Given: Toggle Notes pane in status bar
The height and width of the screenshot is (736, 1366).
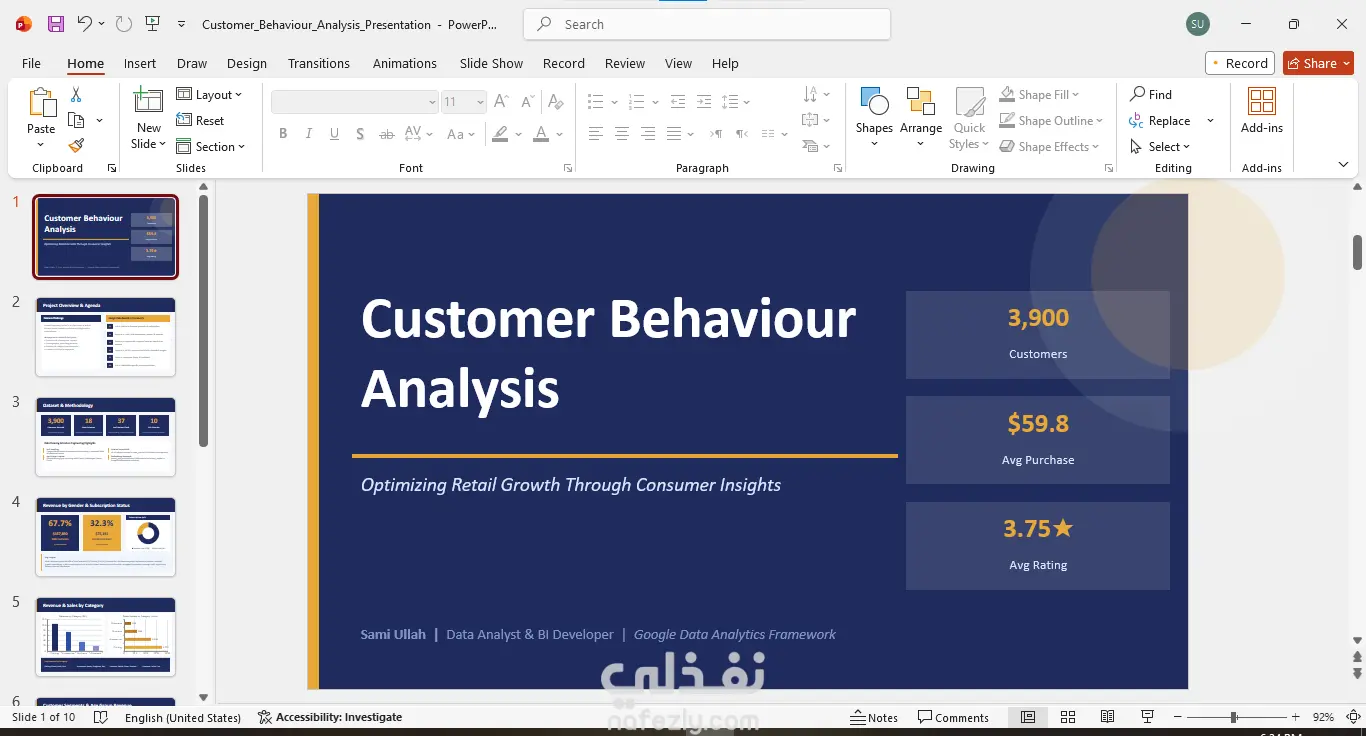Looking at the screenshot, I should 874,717.
